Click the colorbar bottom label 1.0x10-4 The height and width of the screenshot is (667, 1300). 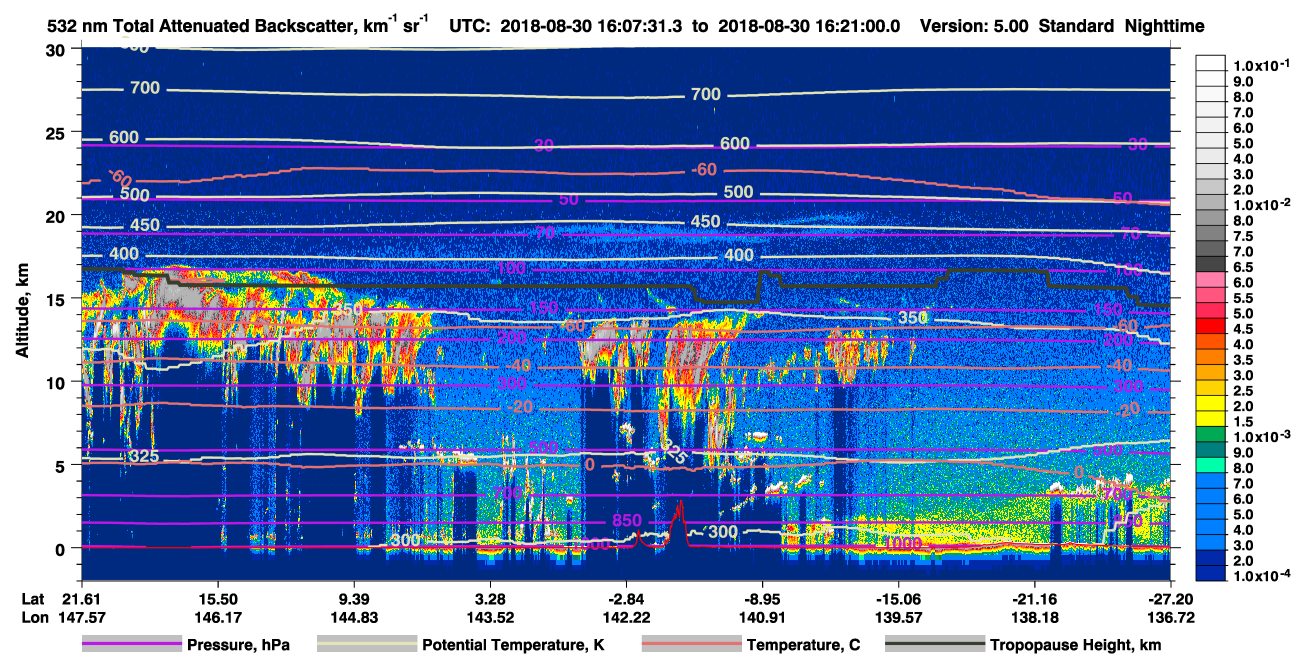coord(1263,577)
